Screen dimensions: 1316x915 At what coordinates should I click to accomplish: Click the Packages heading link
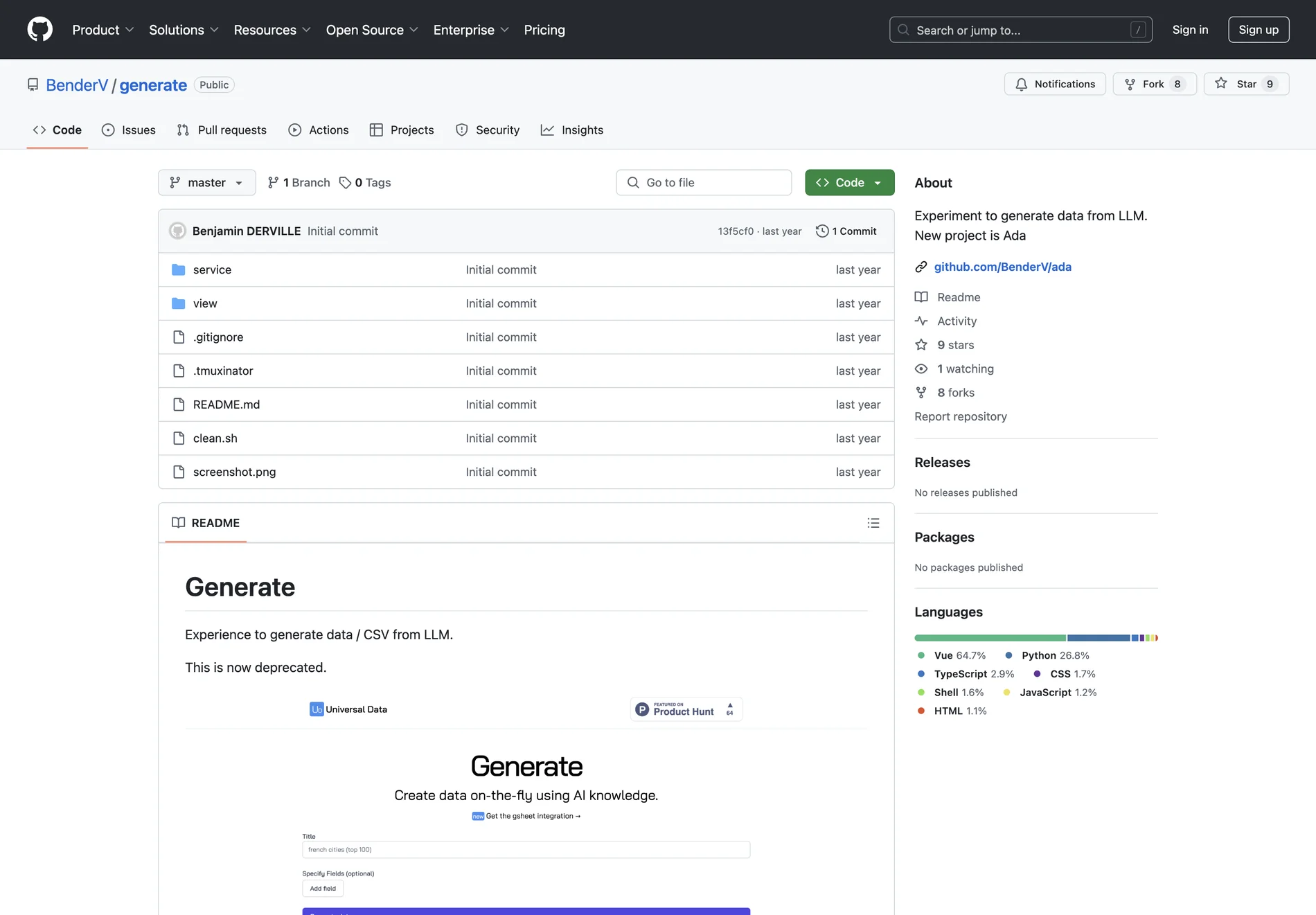pyautogui.click(x=944, y=538)
